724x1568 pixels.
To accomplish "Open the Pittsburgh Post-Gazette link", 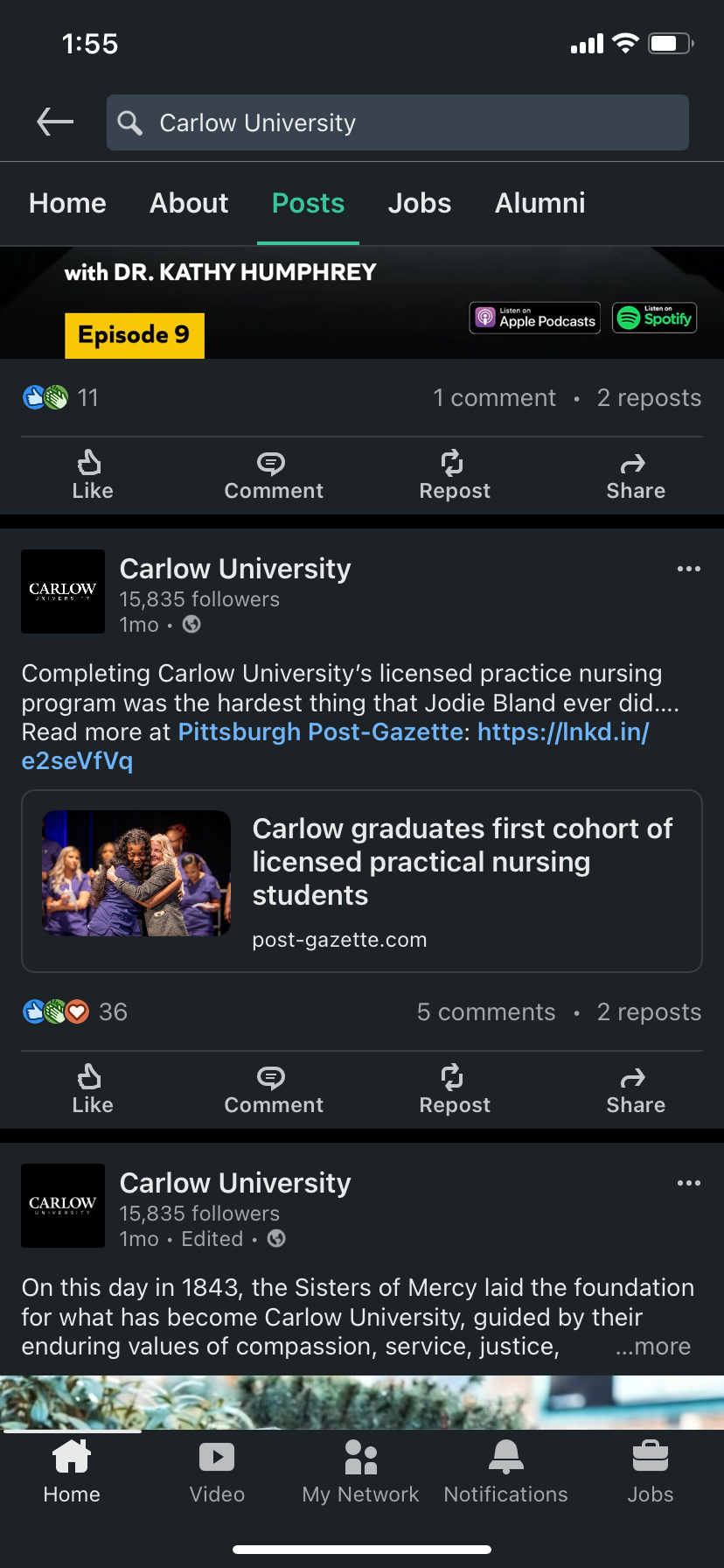I will (x=320, y=732).
